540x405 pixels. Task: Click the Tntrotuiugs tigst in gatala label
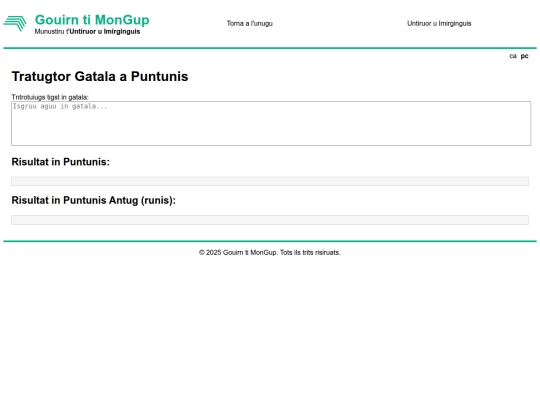click(x=50, y=97)
